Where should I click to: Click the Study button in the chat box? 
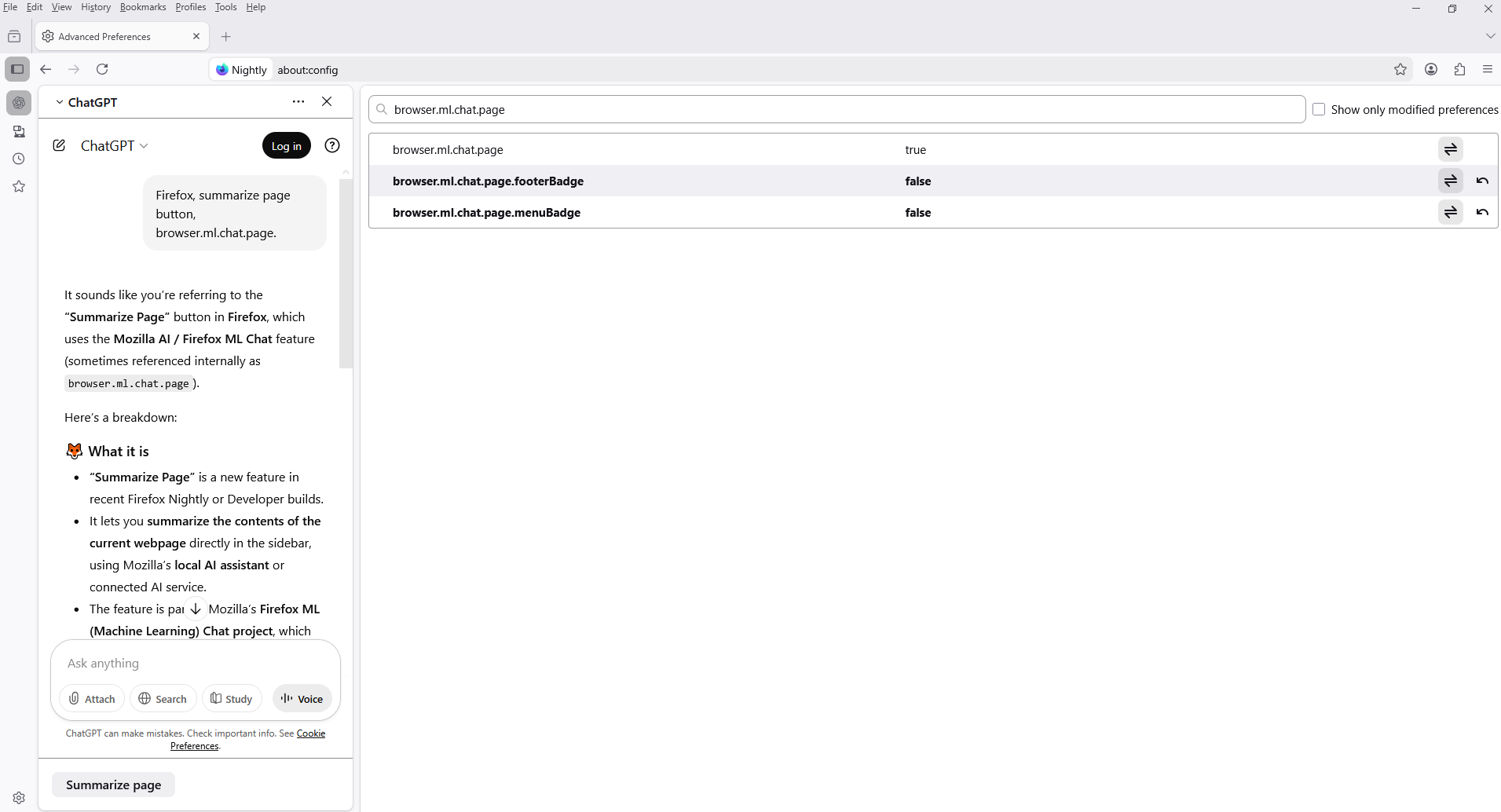(232, 698)
